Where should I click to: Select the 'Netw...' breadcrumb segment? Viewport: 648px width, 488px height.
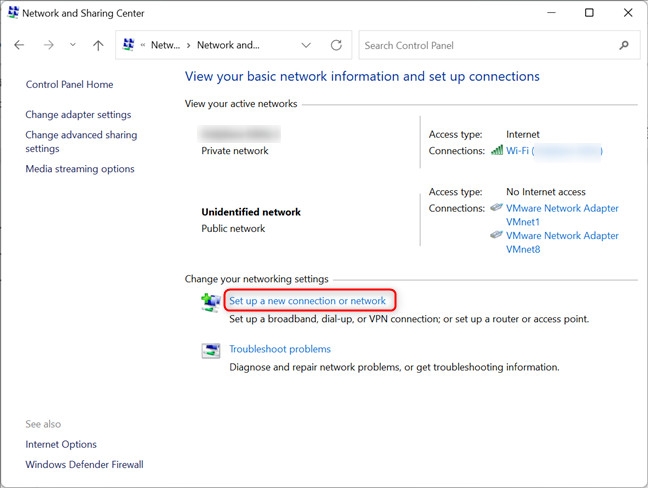(x=165, y=45)
